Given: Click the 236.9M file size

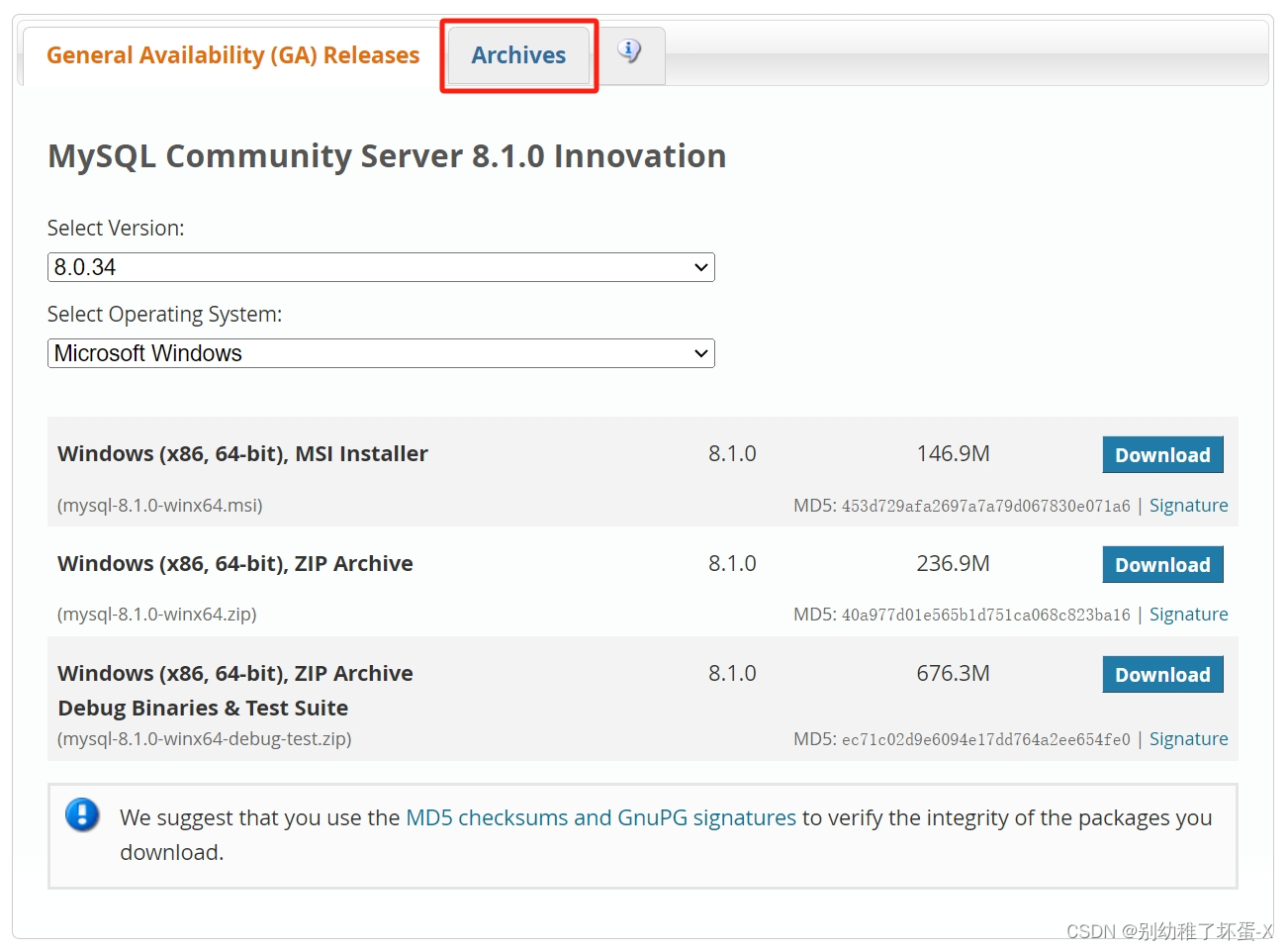Looking at the screenshot, I should pyautogui.click(x=953, y=563).
